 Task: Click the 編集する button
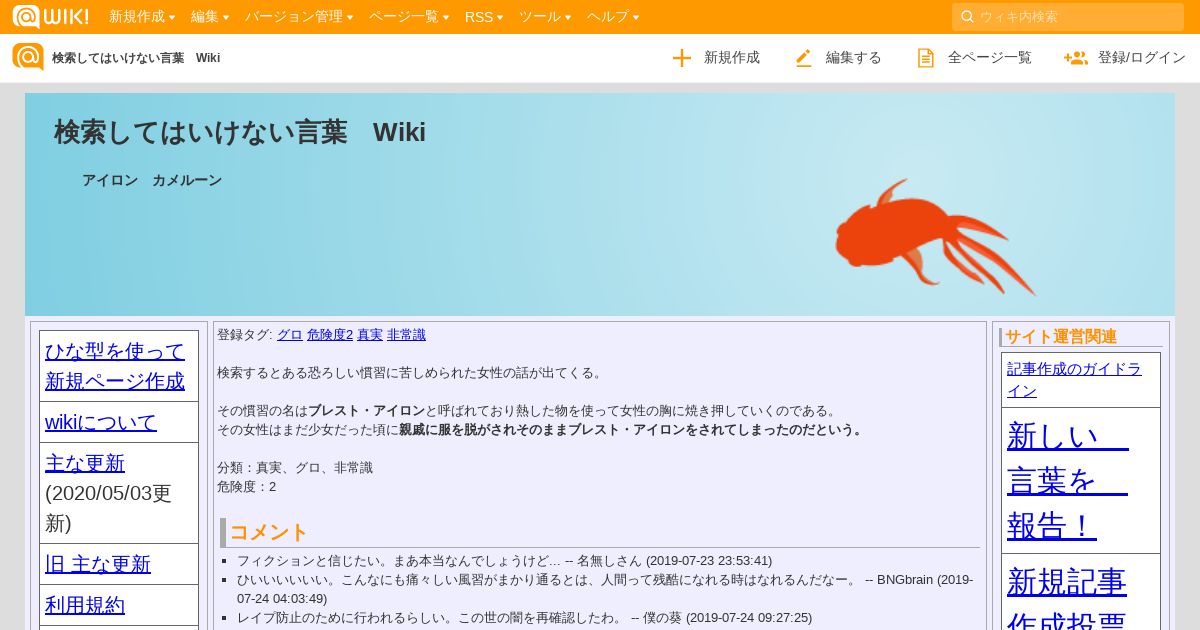tap(838, 58)
